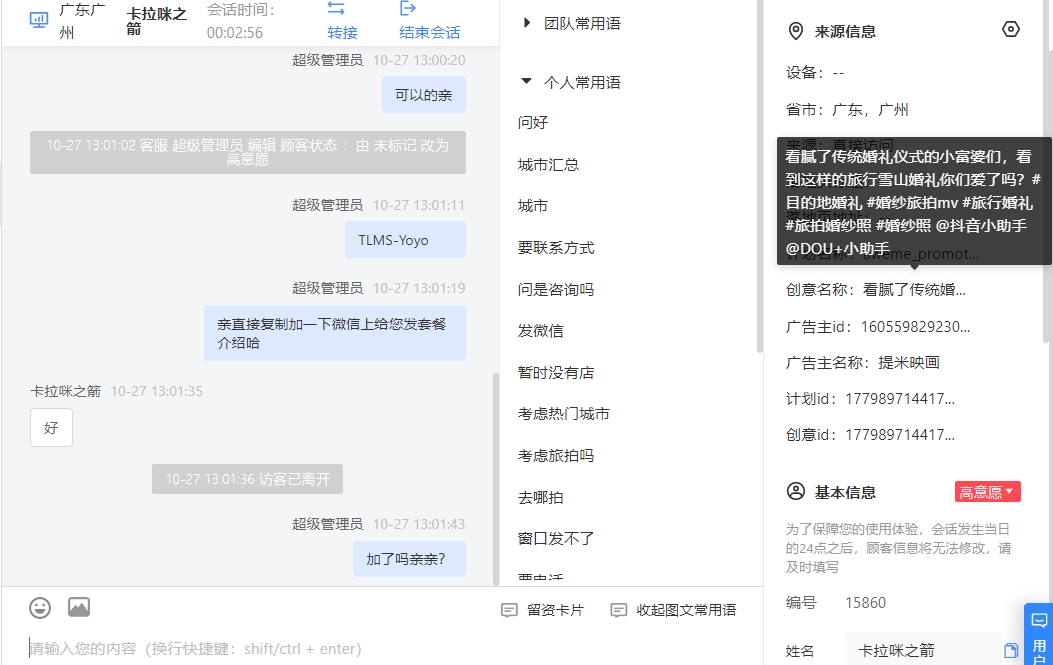Open the 高意愿 status dropdown
The image size is (1053, 665).
(988, 492)
